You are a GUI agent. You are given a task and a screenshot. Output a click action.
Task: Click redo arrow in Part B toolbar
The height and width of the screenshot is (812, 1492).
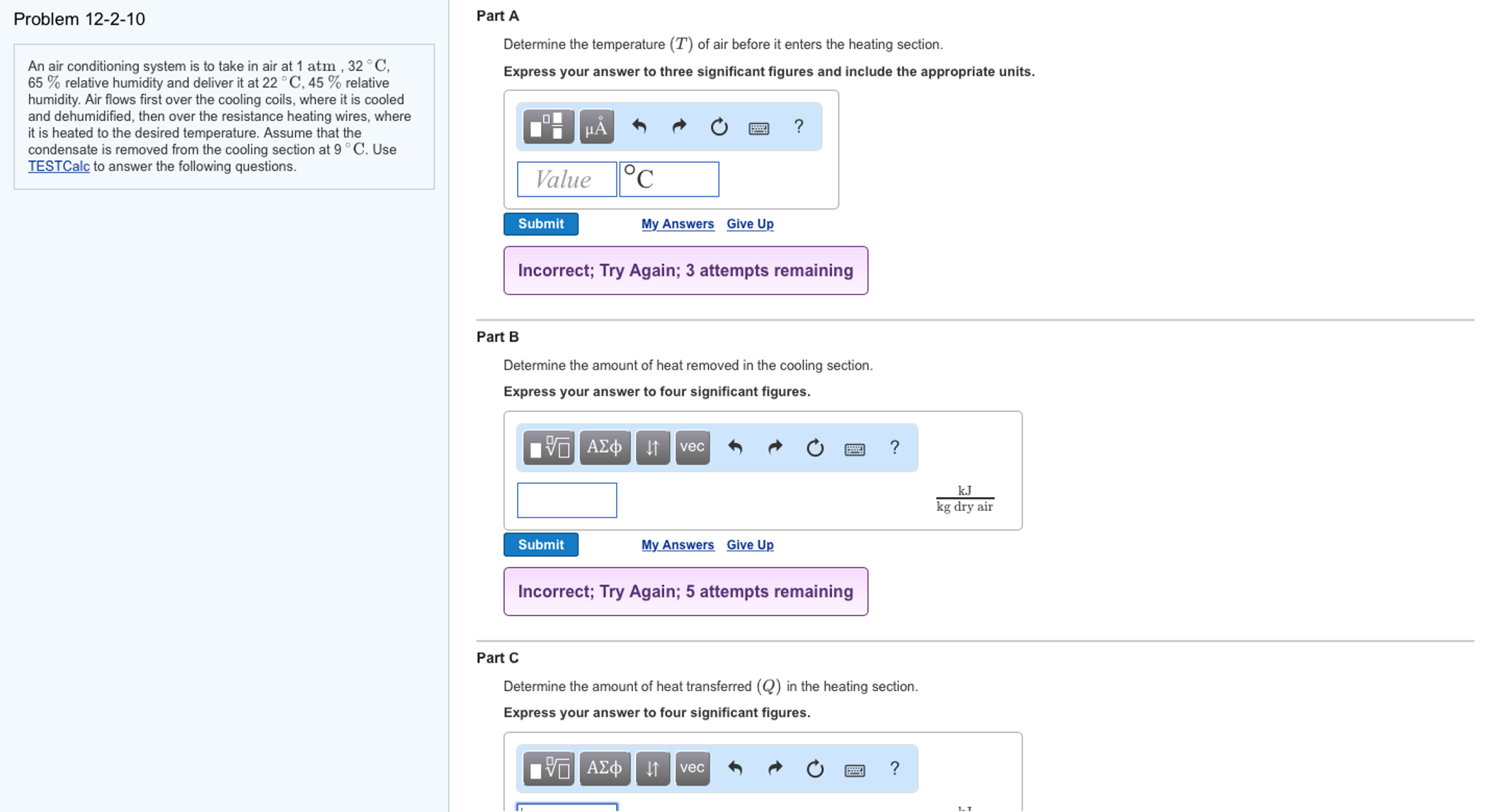click(x=775, y=448)
